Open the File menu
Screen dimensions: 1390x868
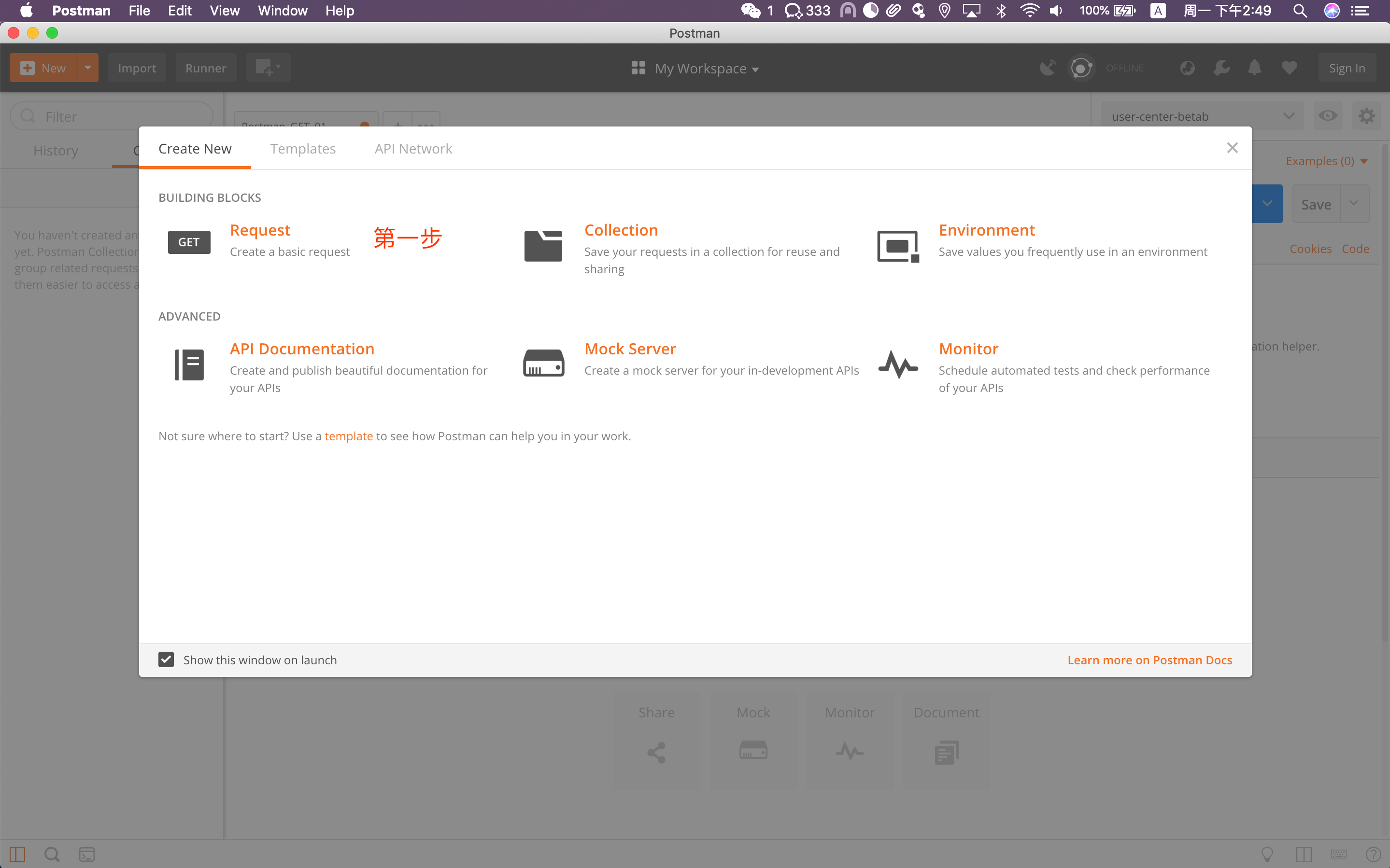(x=139, y=10)
